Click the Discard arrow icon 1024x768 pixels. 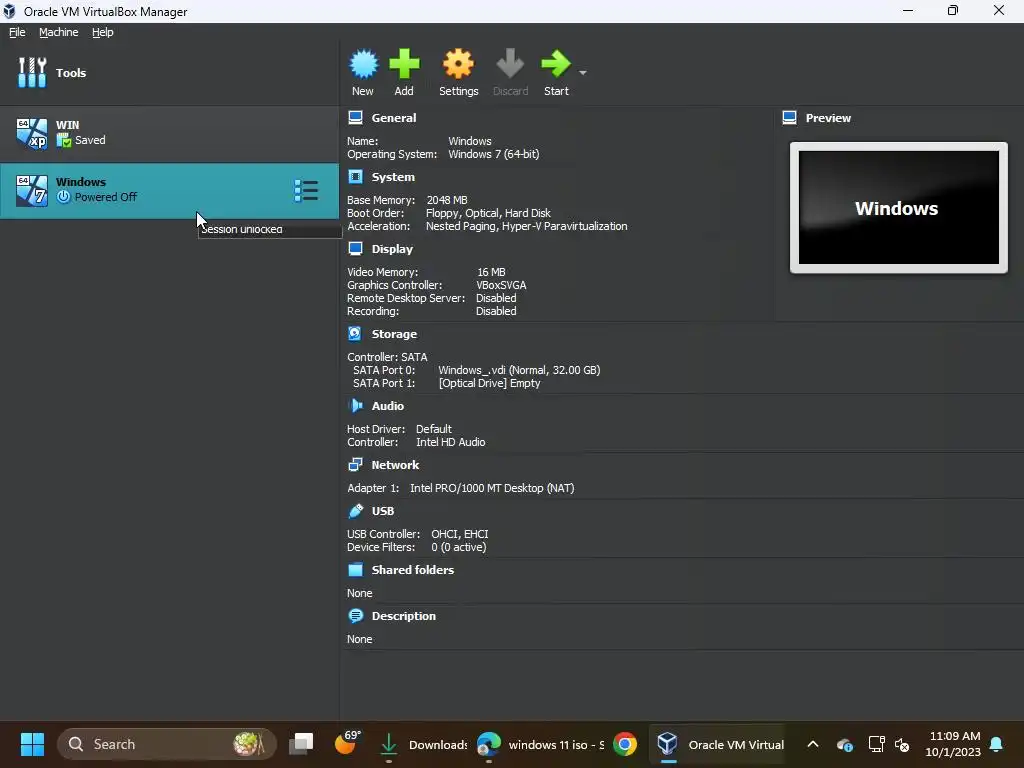510,64
